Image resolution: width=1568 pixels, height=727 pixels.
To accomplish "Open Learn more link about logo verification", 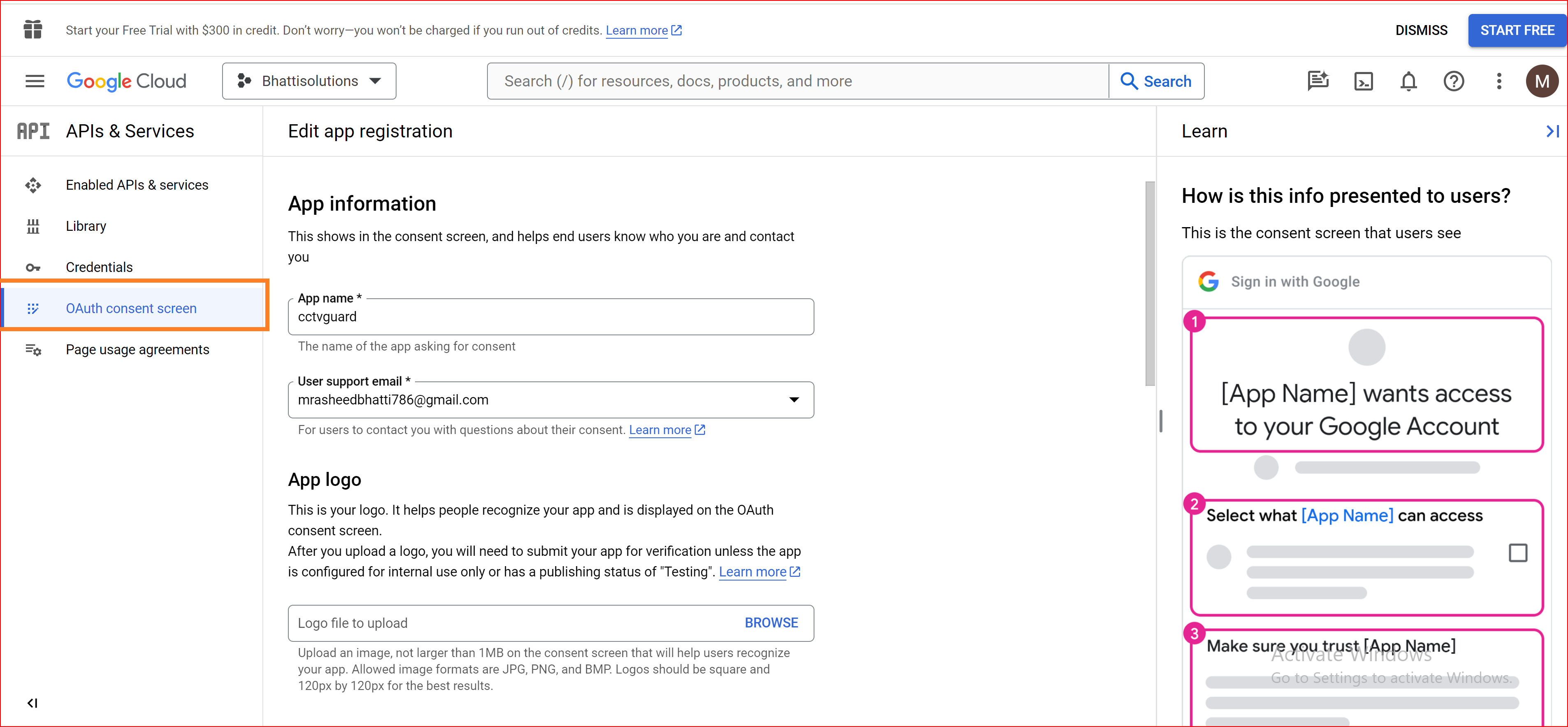I will (x=752, y=572).
